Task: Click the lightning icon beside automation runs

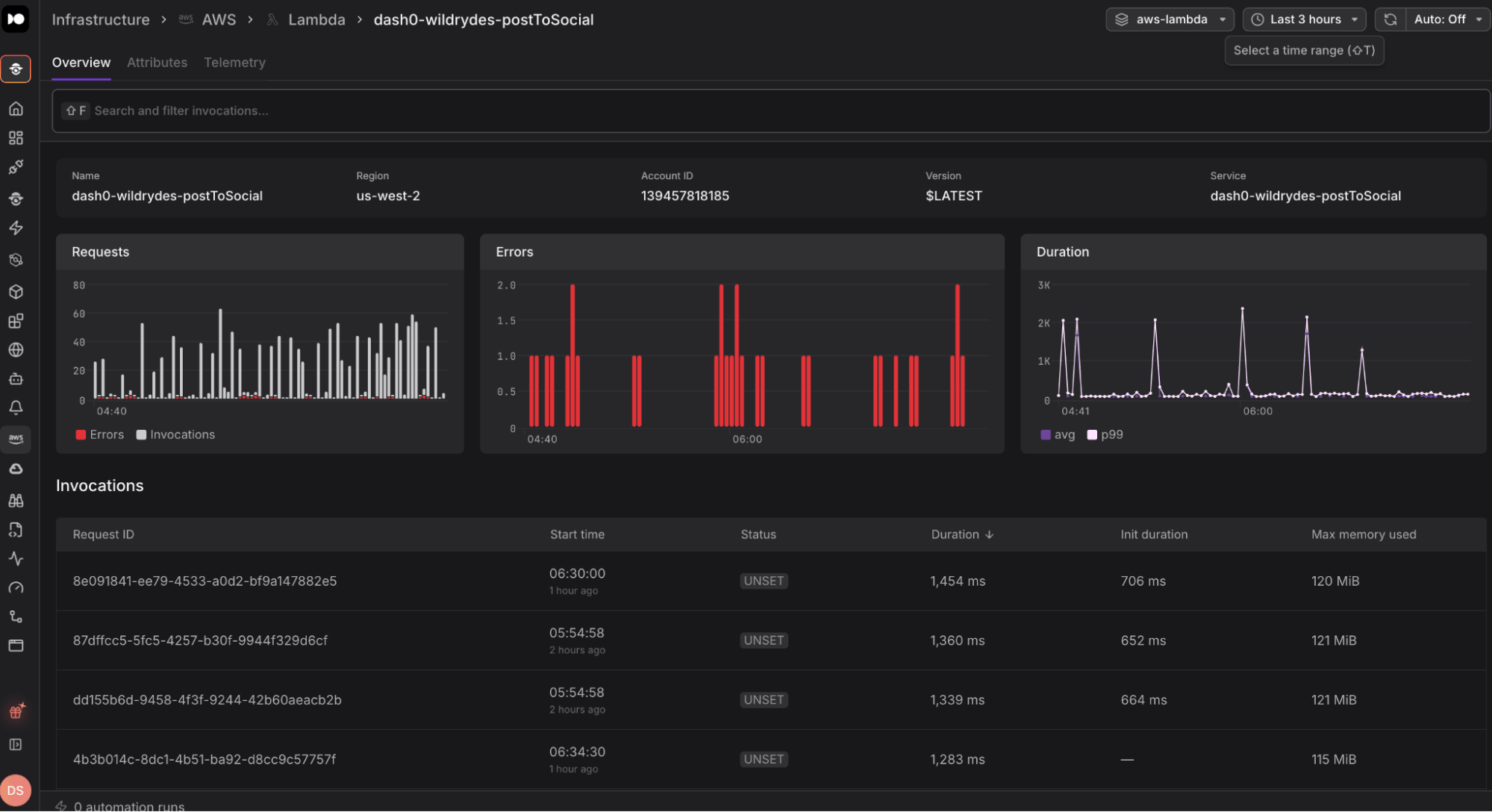Action: click(x=61, y=806)
